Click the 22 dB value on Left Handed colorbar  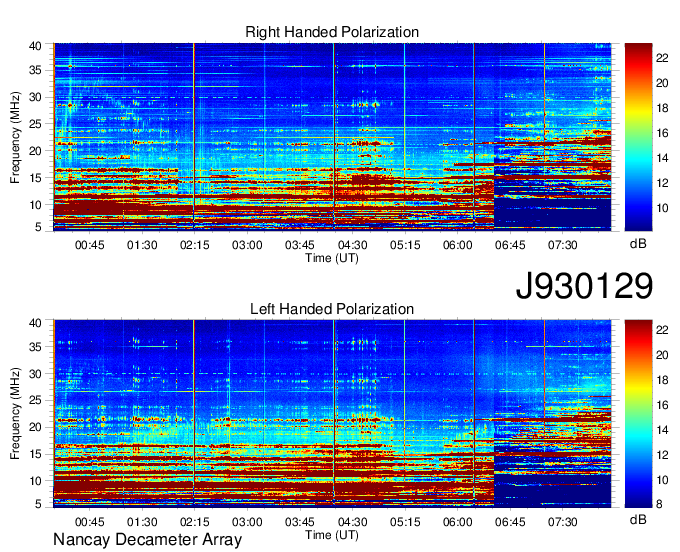click(x=662, y=330)
